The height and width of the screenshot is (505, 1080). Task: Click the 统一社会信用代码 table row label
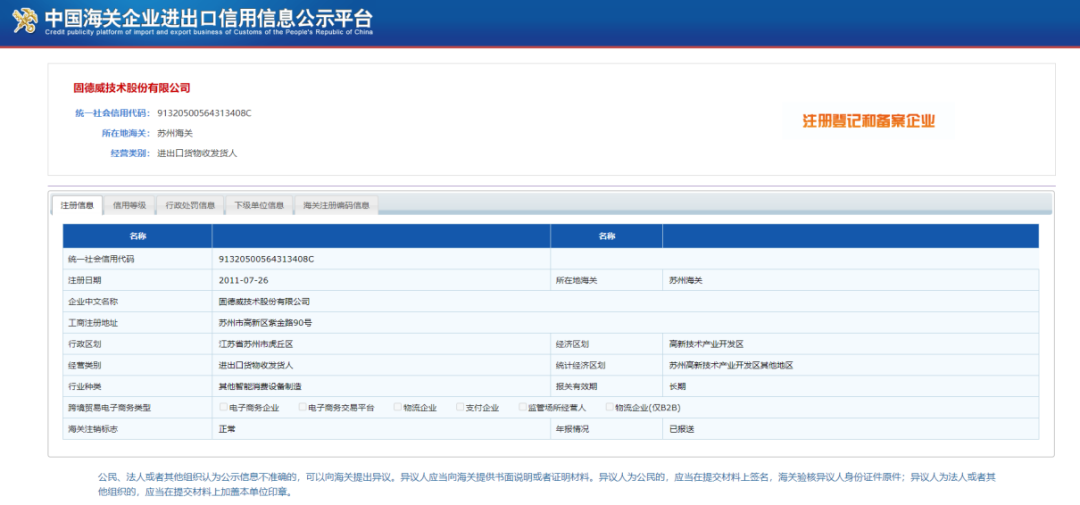[101, 259]
